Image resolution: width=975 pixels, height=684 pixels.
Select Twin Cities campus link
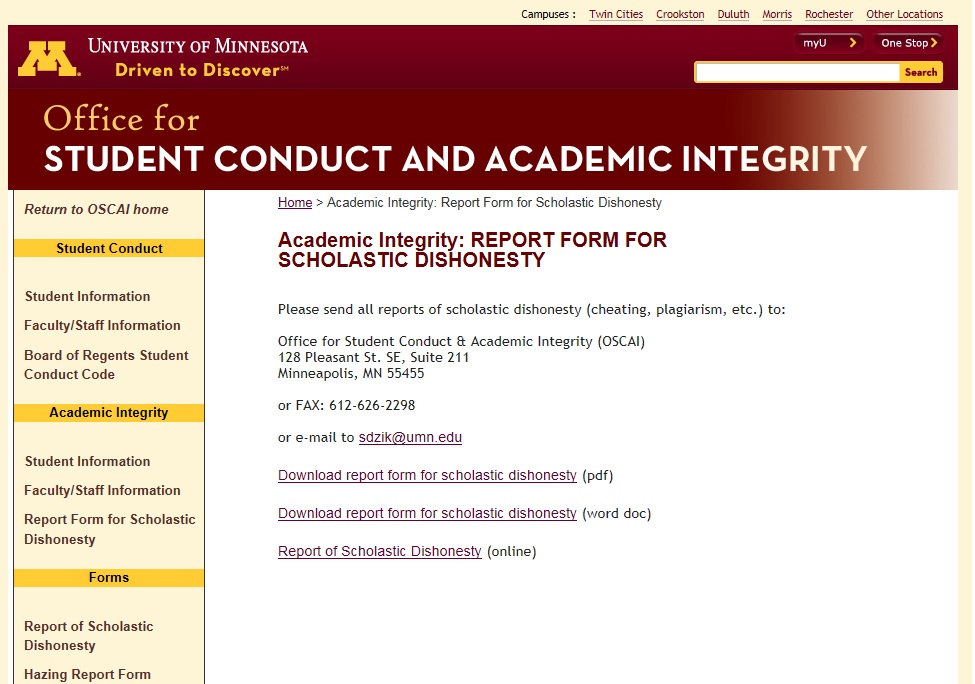pos(615,14)
